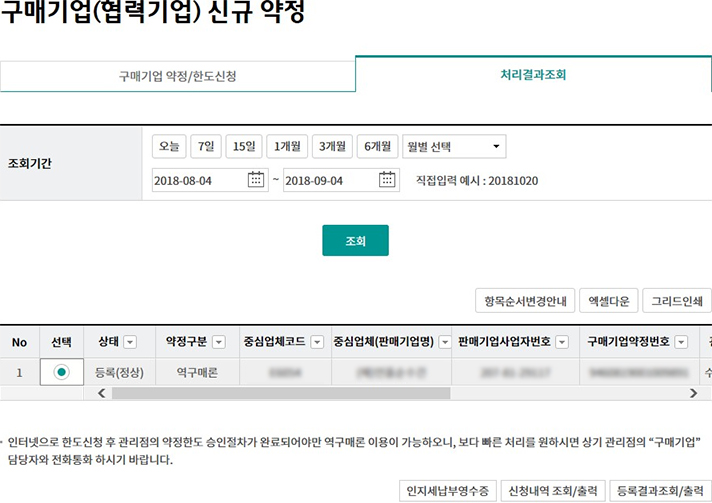The height and width of the screenshot is (503, 712).
Task: Click the green 조회 search button
Action: point(355,241)
